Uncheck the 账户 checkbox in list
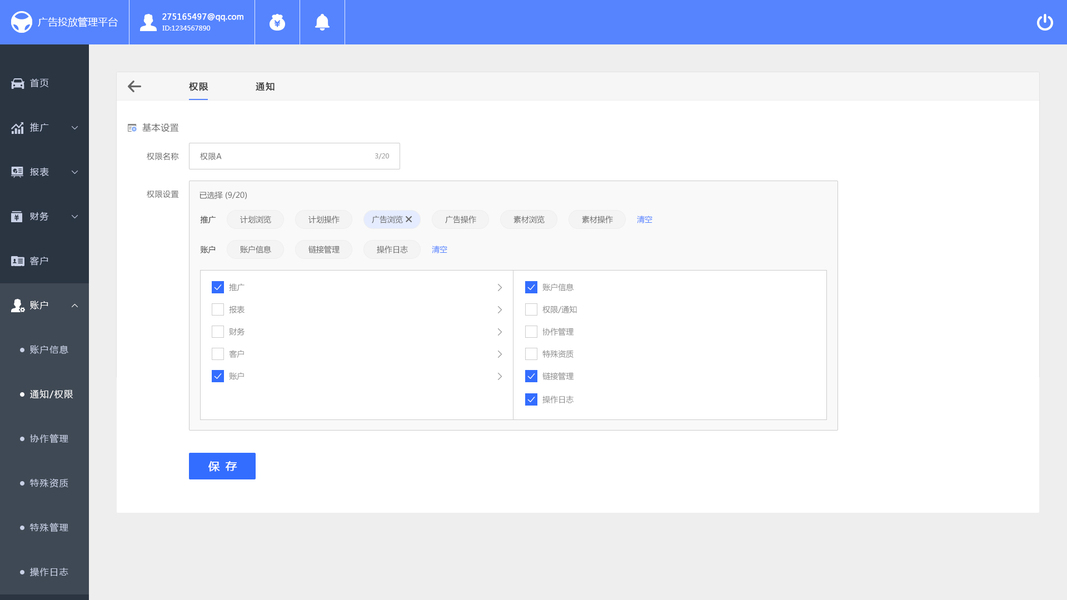Viewport: 1067px width, 600px height. (x=218, y=376)
